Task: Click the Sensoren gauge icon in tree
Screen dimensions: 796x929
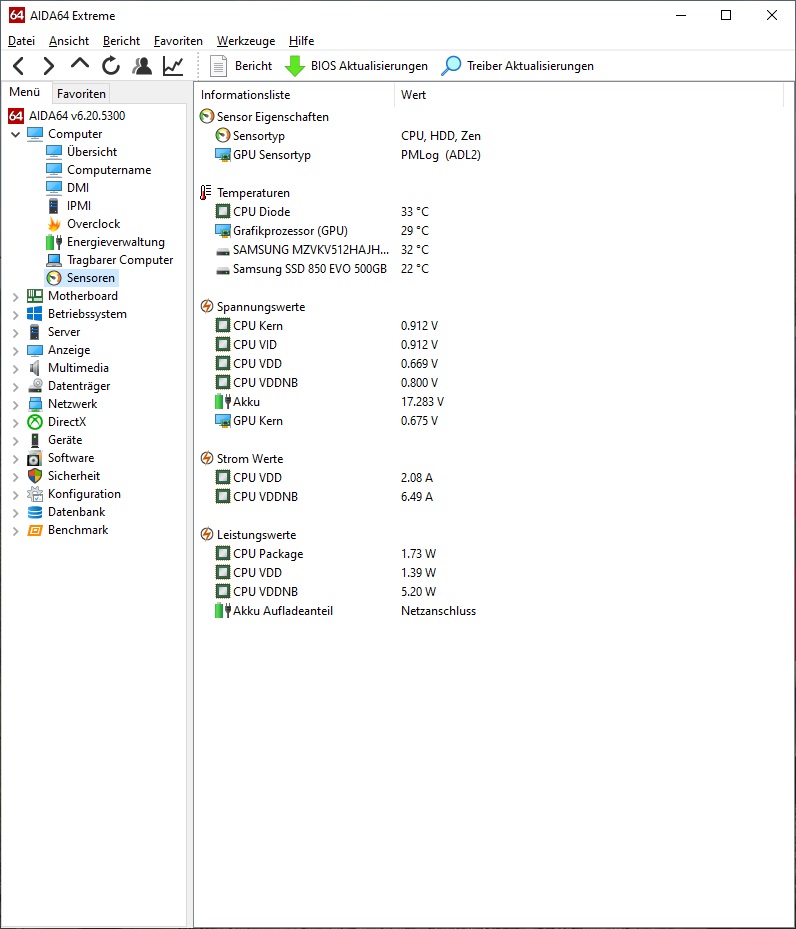Action: (54, 278)
